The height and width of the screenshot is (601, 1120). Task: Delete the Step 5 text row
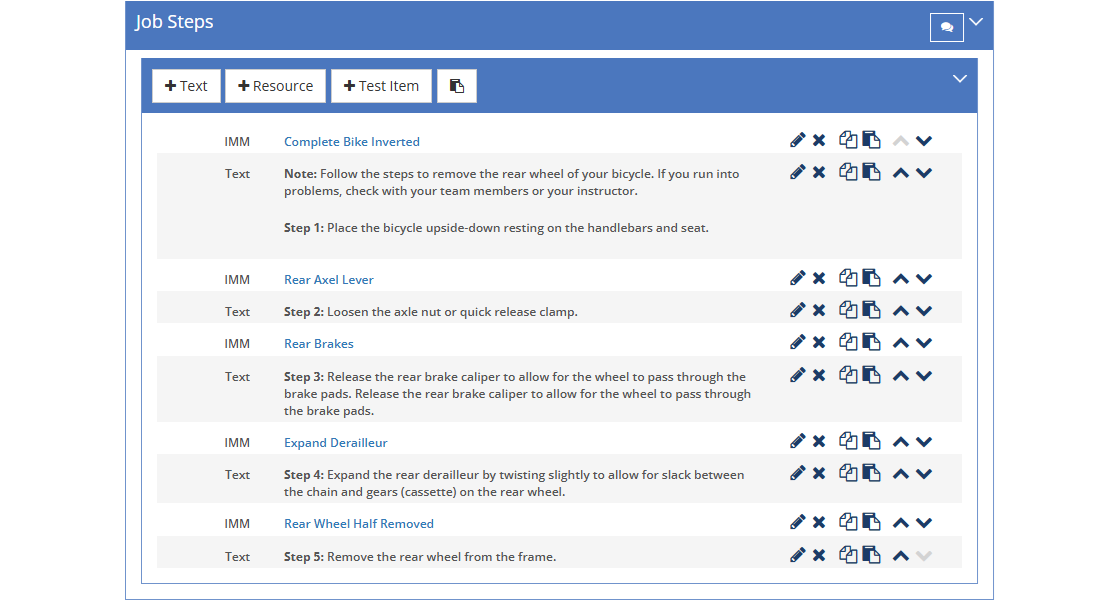click(819, 555)
